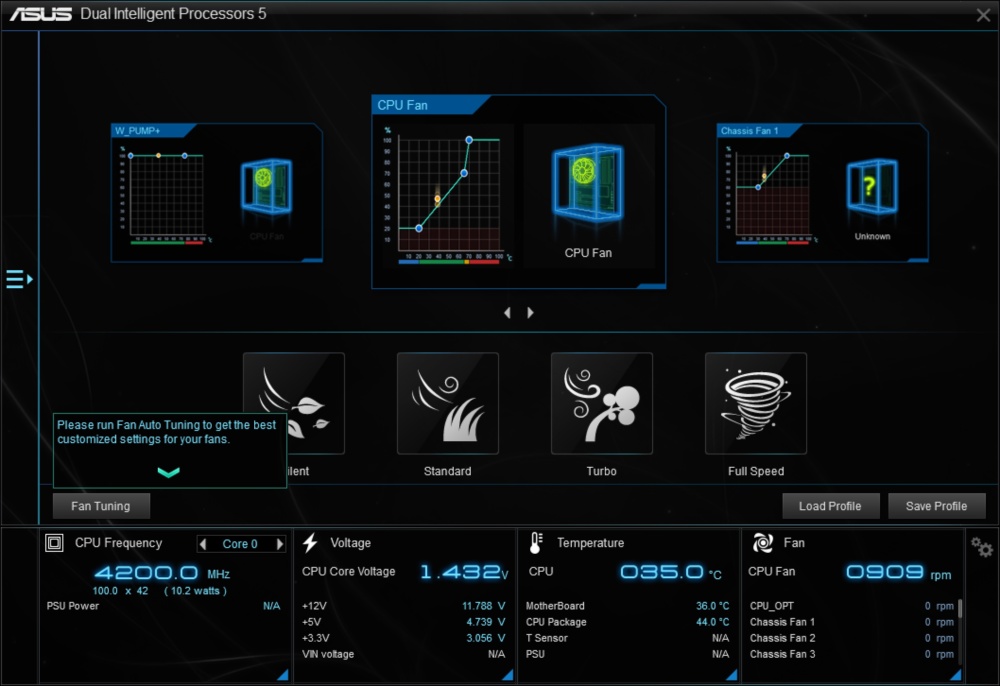Select the Full Speed tornado icon
The height and width of the screenshot is (686, 1000).
point(756,404)
